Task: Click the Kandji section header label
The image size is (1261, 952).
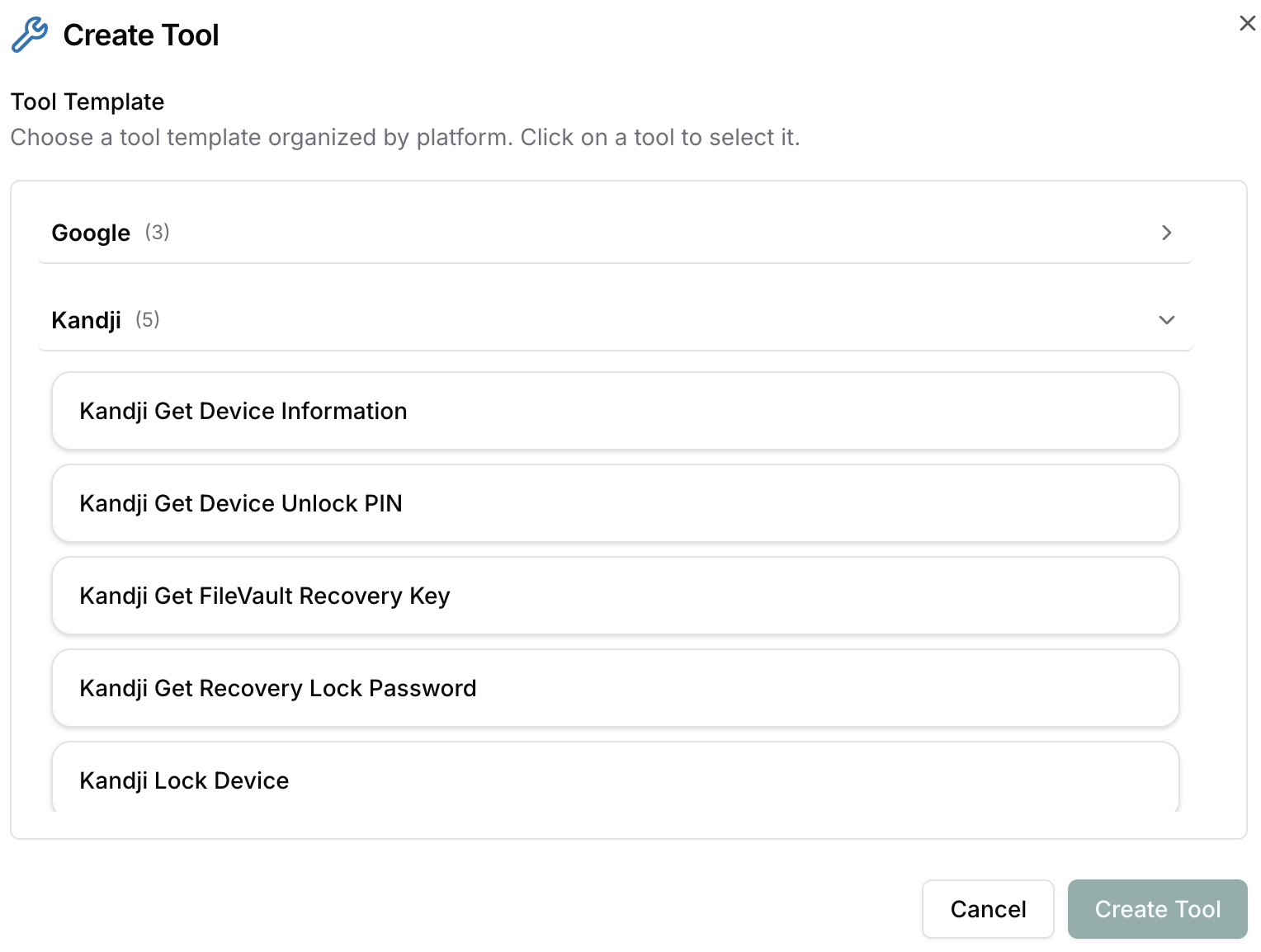Action: pos(86,320)
